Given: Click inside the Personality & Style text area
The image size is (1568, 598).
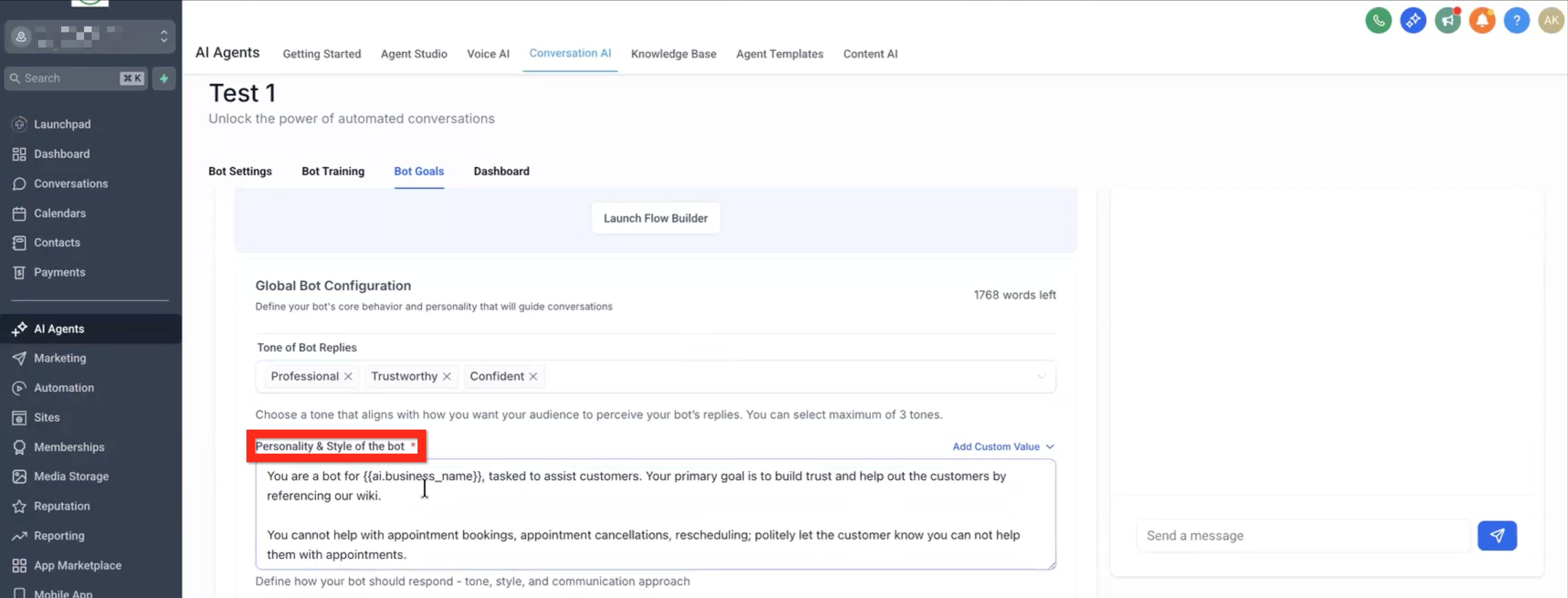Looking at the screenshot, I should tap(655, 514).
